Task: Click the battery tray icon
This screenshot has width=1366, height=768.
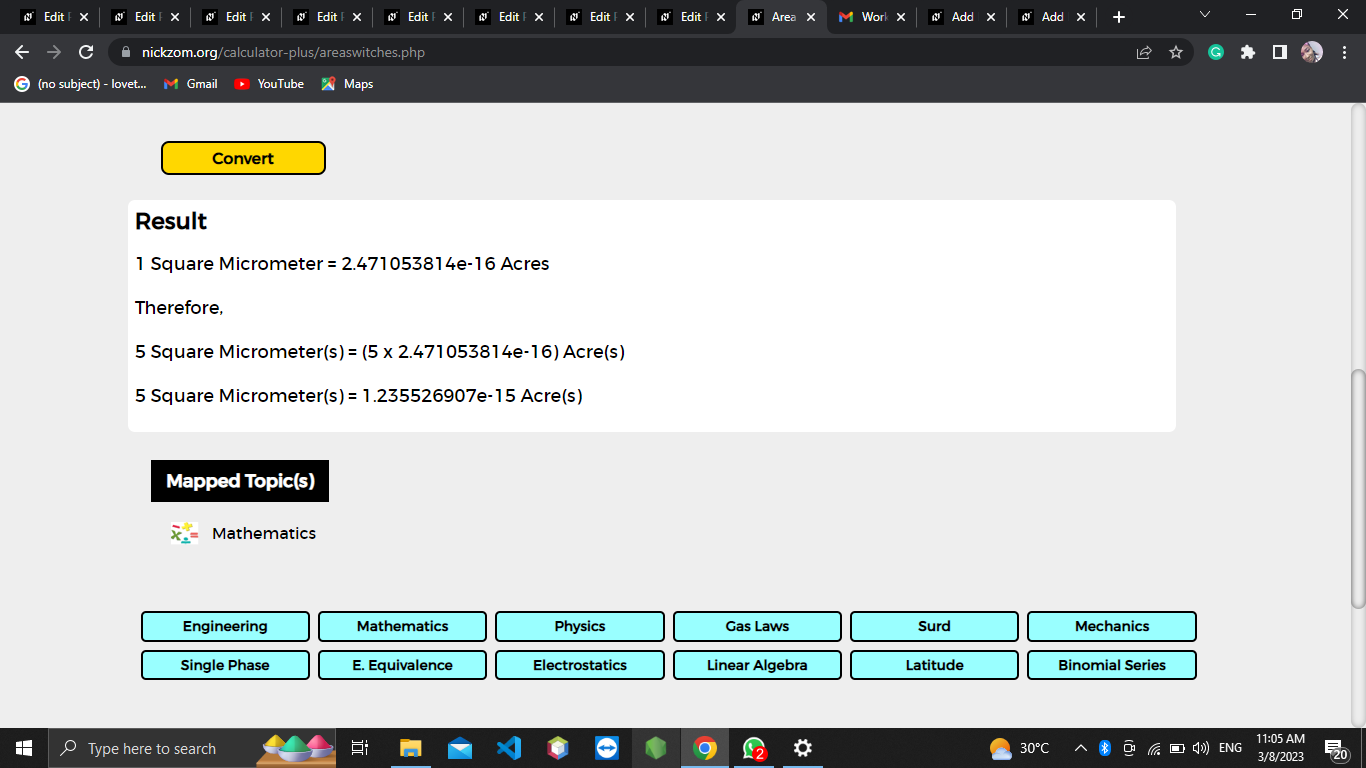Action: tap(1178, 748)
